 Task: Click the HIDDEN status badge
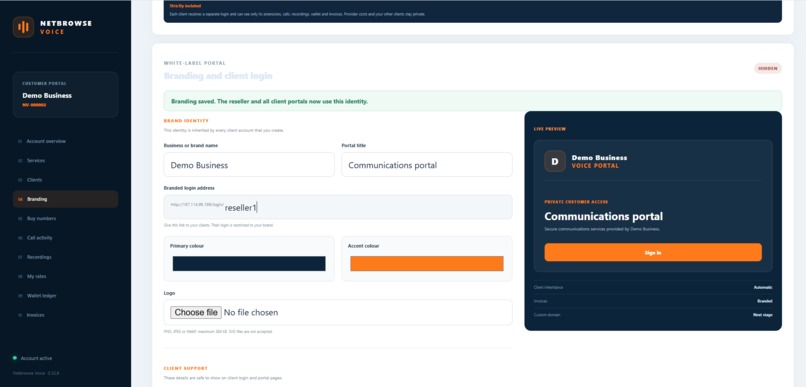(x=767, y=68)
